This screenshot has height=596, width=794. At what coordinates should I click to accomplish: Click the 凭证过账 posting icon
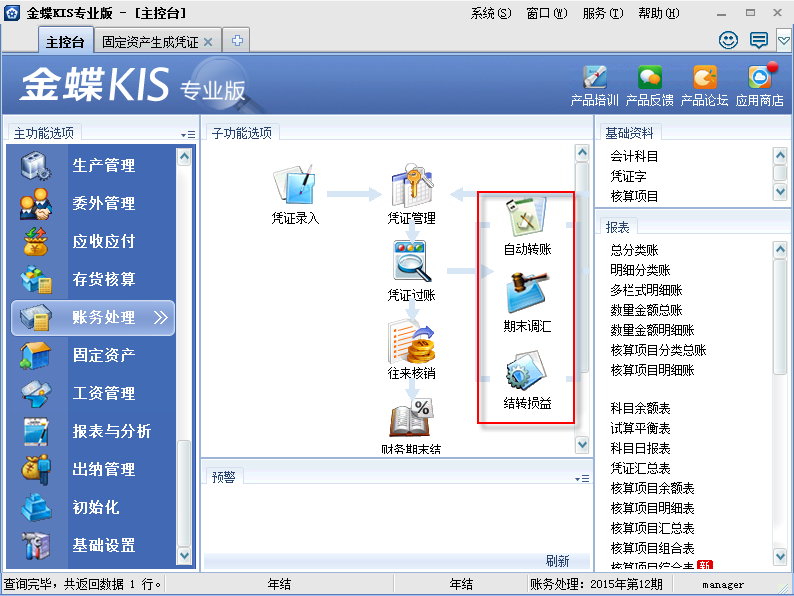click(x=411, y=263)
